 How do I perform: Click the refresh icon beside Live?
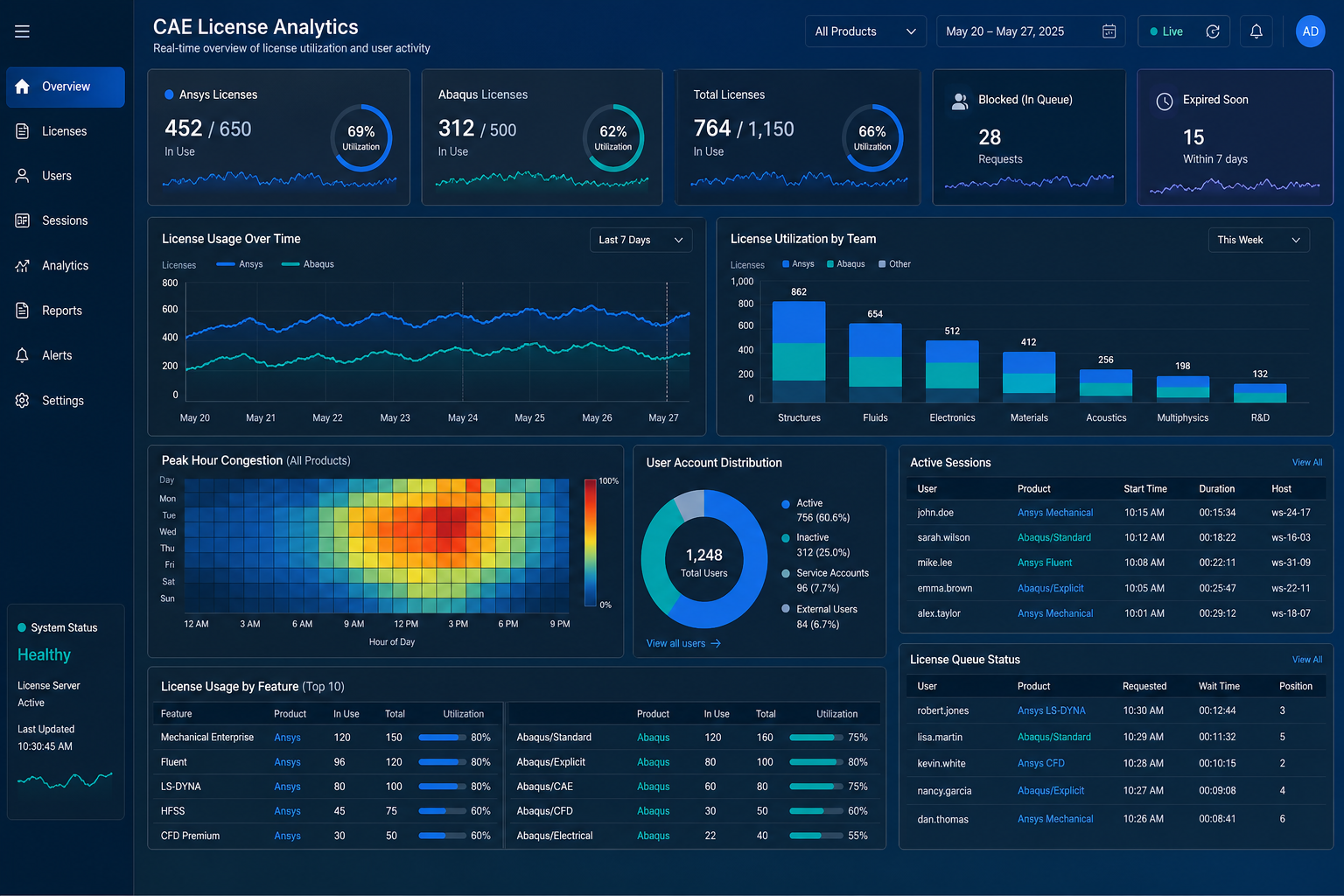(1213, 31)
